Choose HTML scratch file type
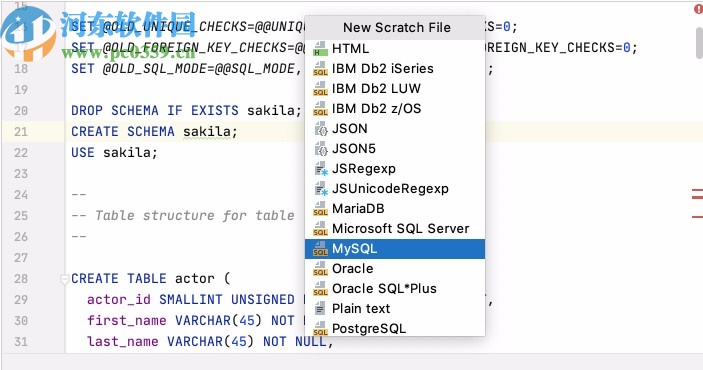 pyautogui.click(x=395, y=48)
